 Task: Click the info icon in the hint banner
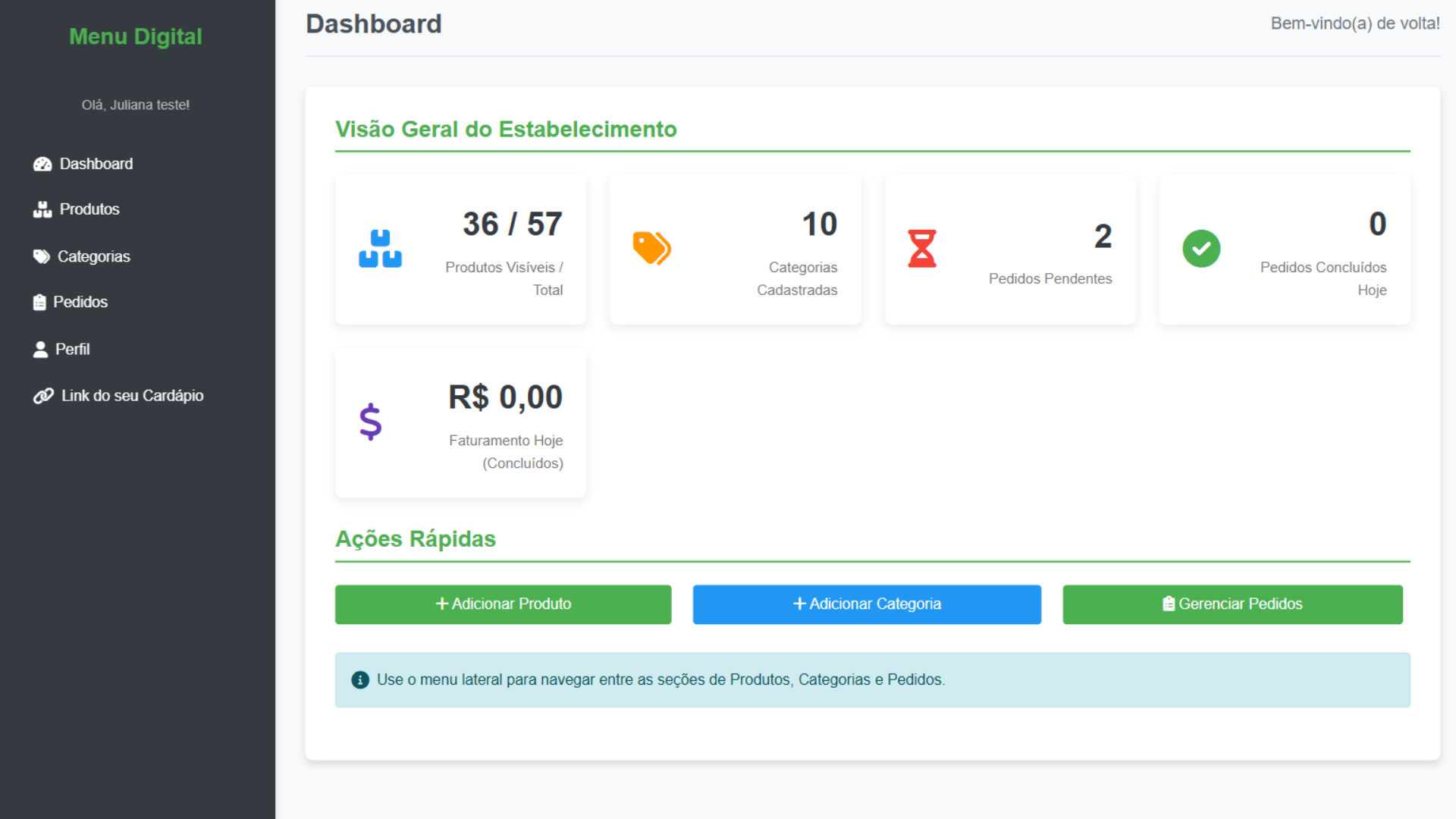(360, 680)
